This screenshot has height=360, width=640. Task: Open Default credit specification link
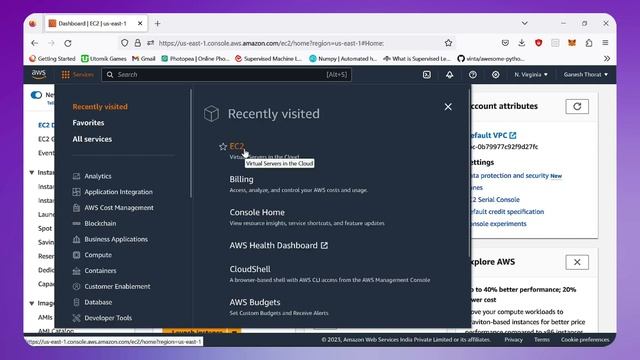(507, 211)
